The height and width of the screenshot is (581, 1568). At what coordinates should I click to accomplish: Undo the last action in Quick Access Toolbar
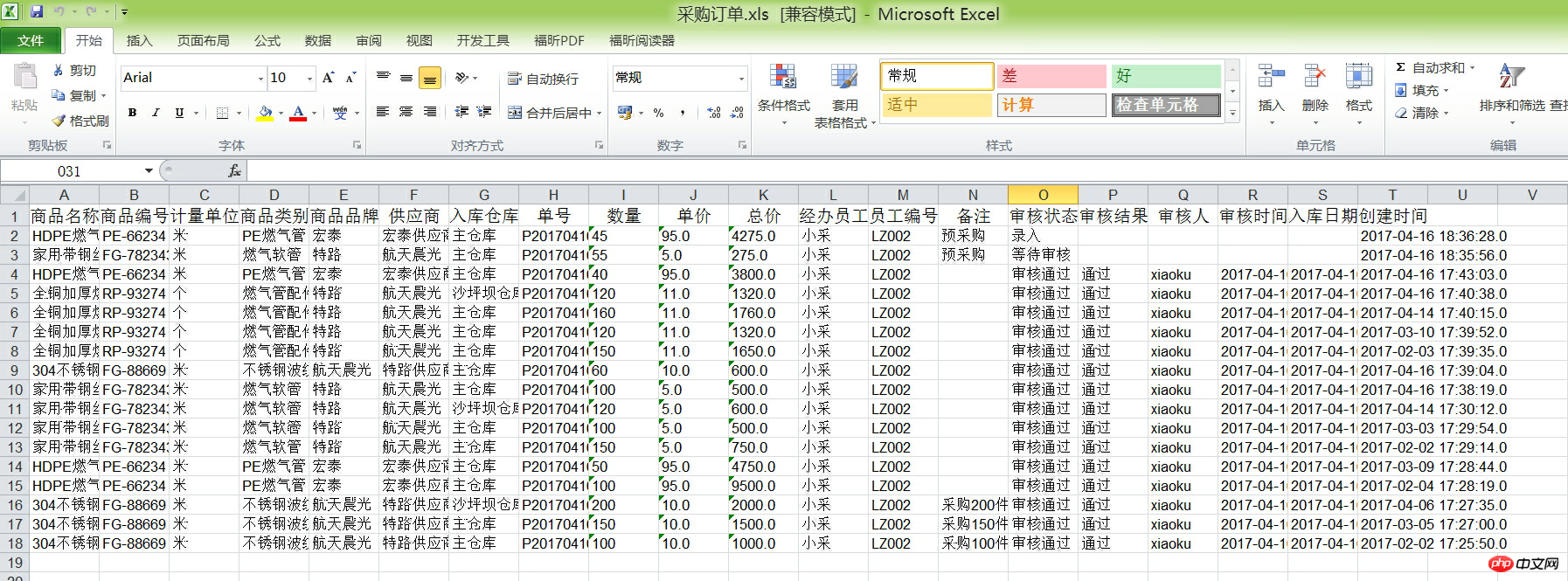(59, 12)
